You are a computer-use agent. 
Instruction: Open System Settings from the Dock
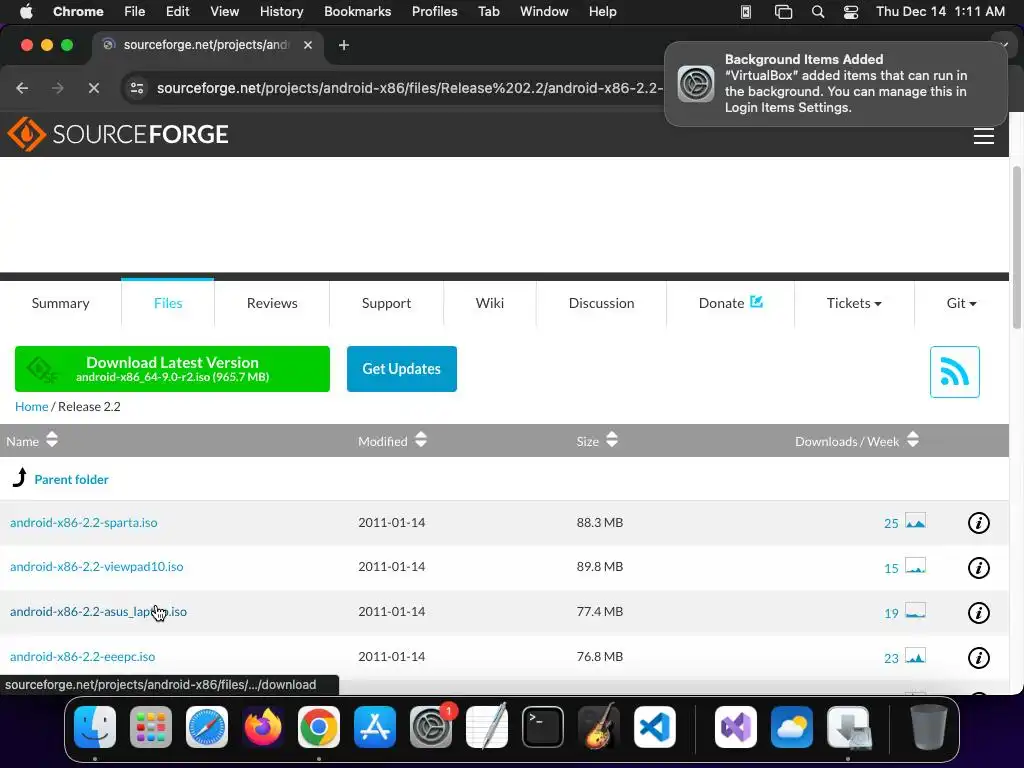tap(431, 727)
